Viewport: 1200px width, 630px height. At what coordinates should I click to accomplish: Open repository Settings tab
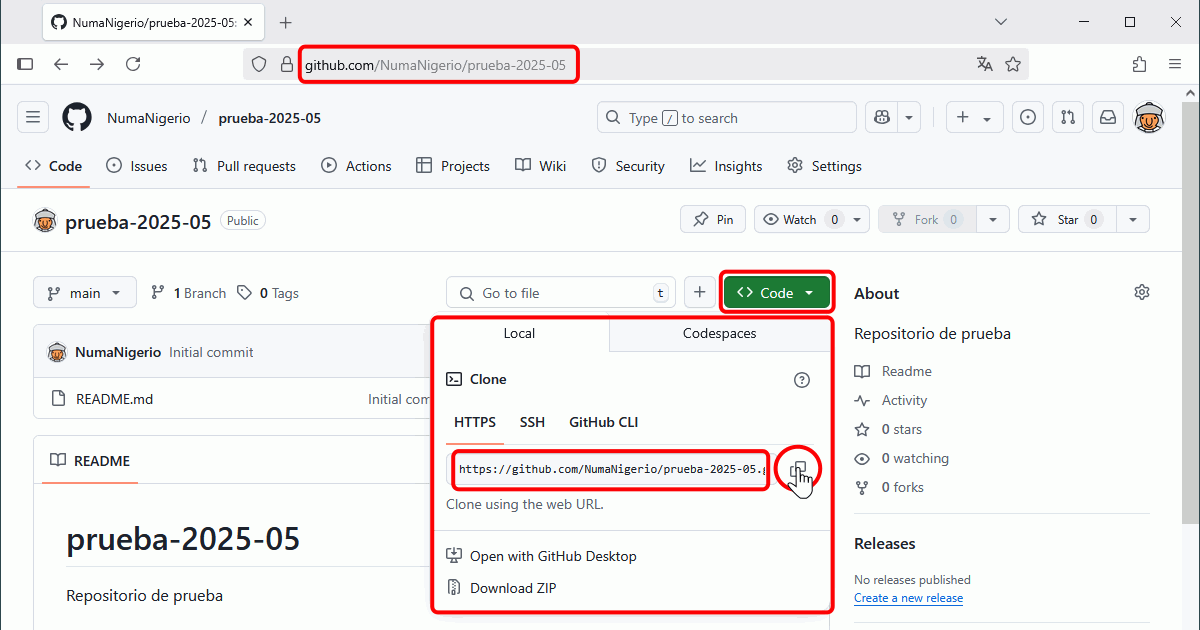[825, 166]
